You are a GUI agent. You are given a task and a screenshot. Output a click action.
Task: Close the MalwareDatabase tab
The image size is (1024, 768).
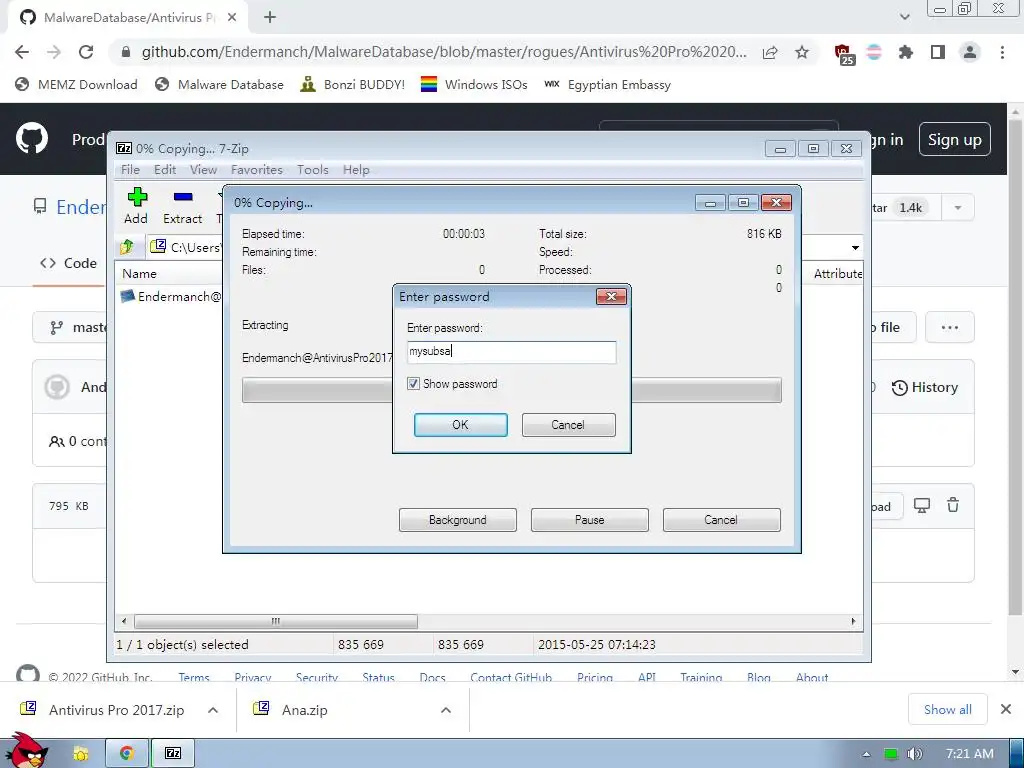click(232, 18)
